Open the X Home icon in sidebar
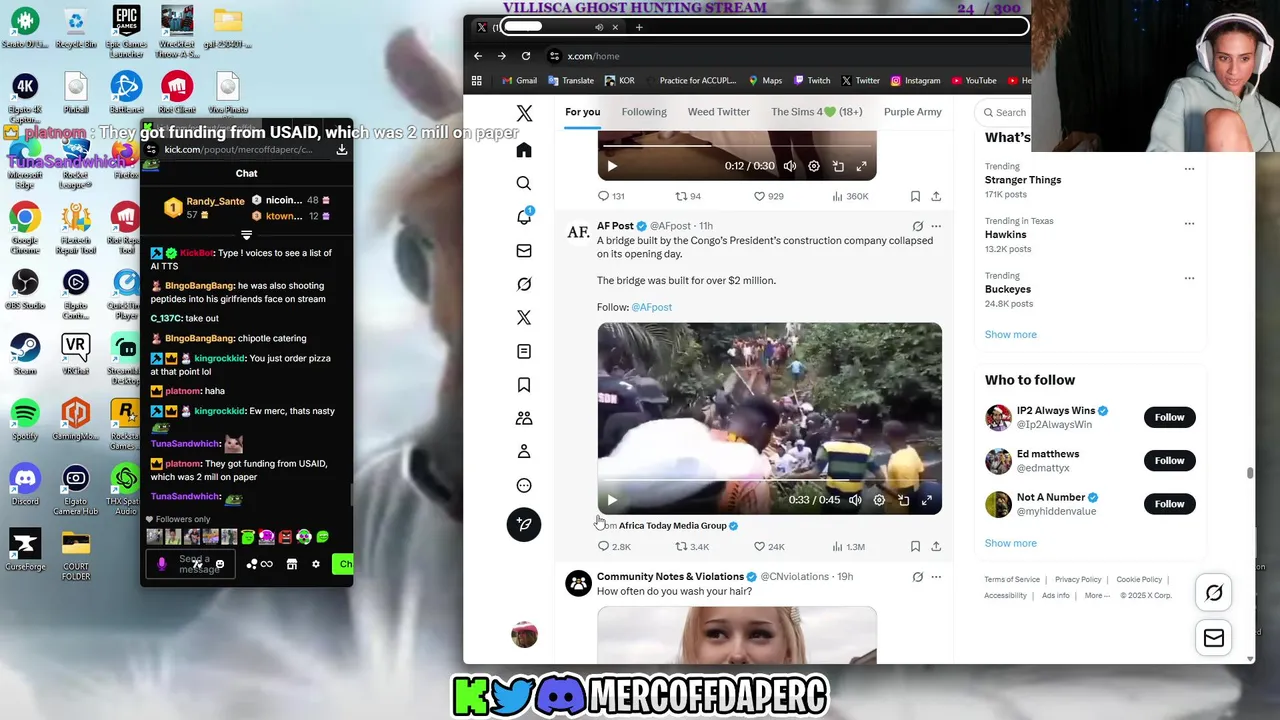 pyautogui.click(x=524, y=150)
